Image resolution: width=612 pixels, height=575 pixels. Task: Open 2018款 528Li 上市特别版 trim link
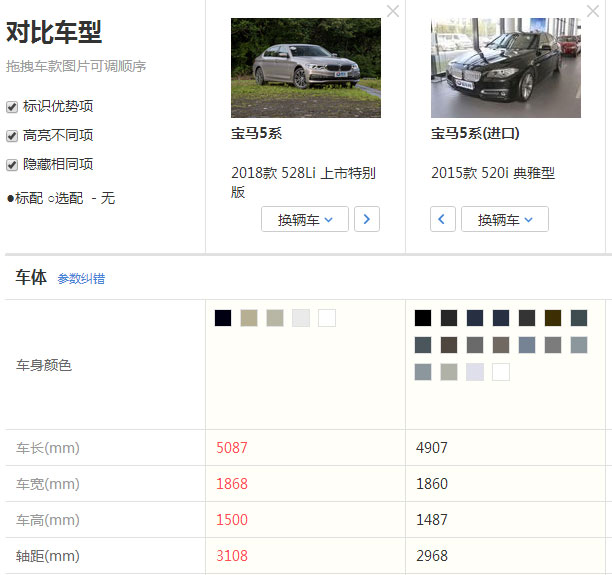tap(303, 182)
